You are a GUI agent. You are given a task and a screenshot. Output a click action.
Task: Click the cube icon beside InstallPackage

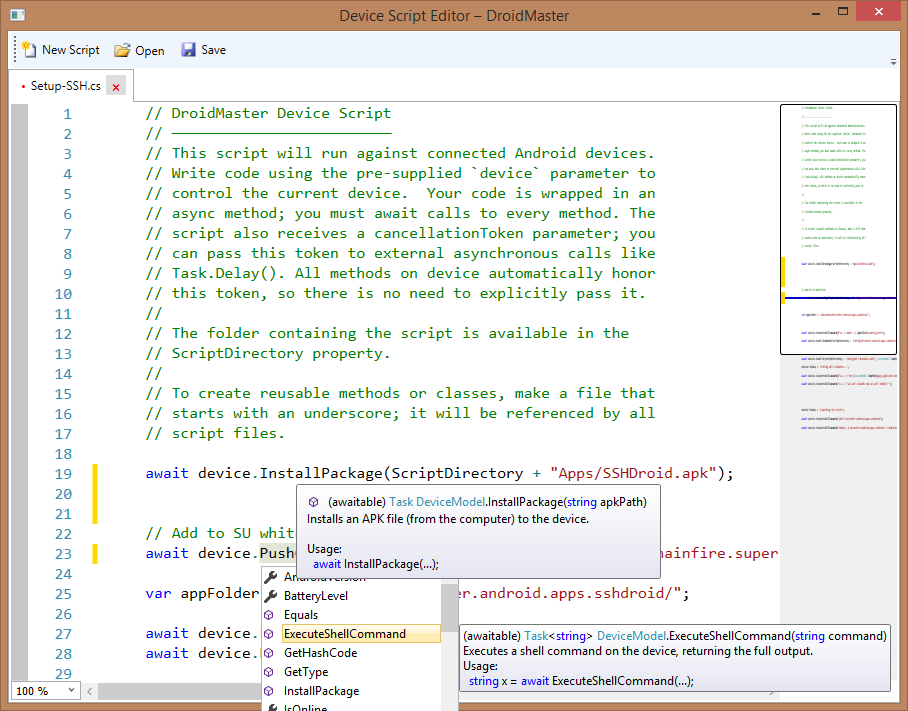[269, 691]
